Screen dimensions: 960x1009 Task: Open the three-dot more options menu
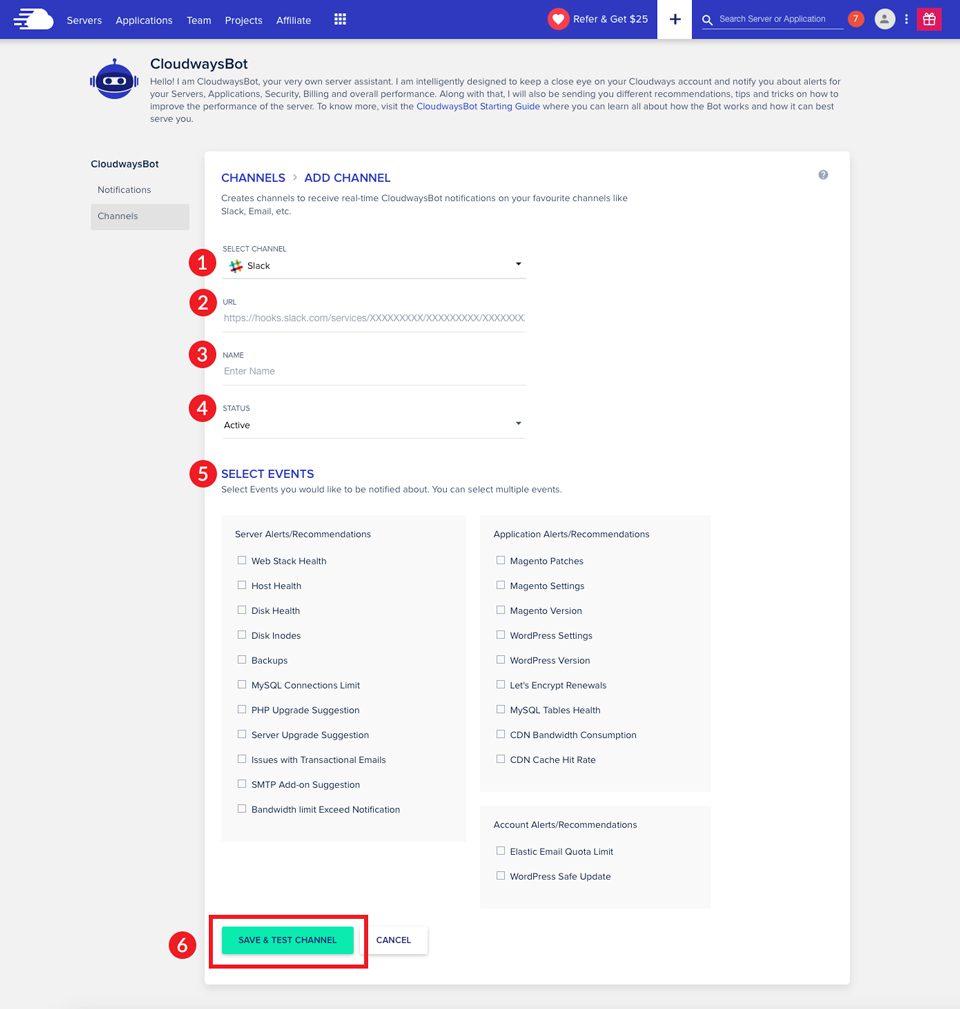(x=906, y=19)
